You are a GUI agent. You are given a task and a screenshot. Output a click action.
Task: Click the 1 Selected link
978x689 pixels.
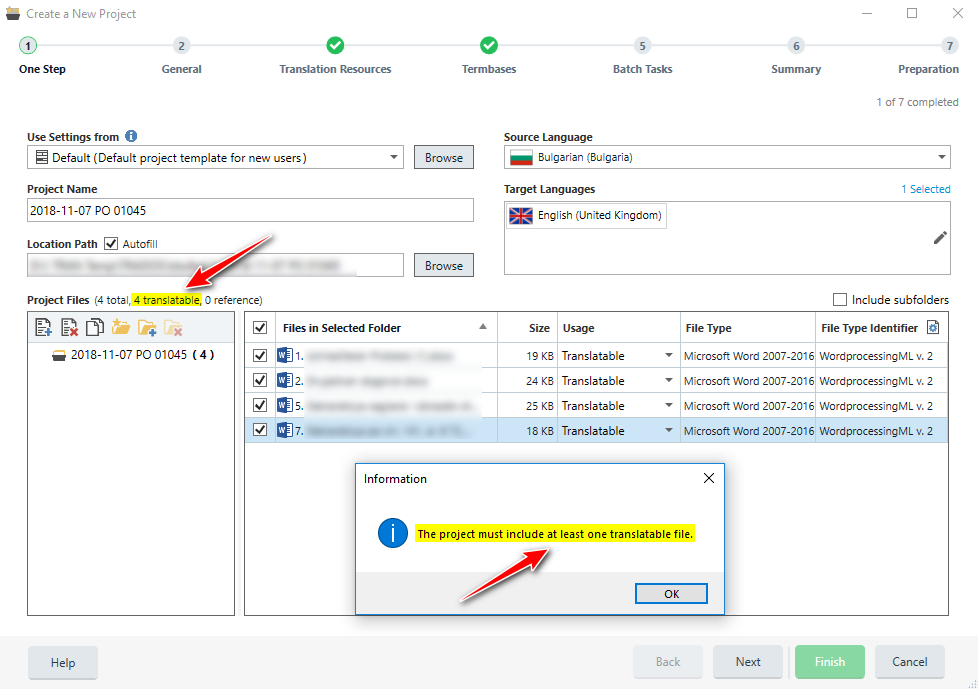926,189
